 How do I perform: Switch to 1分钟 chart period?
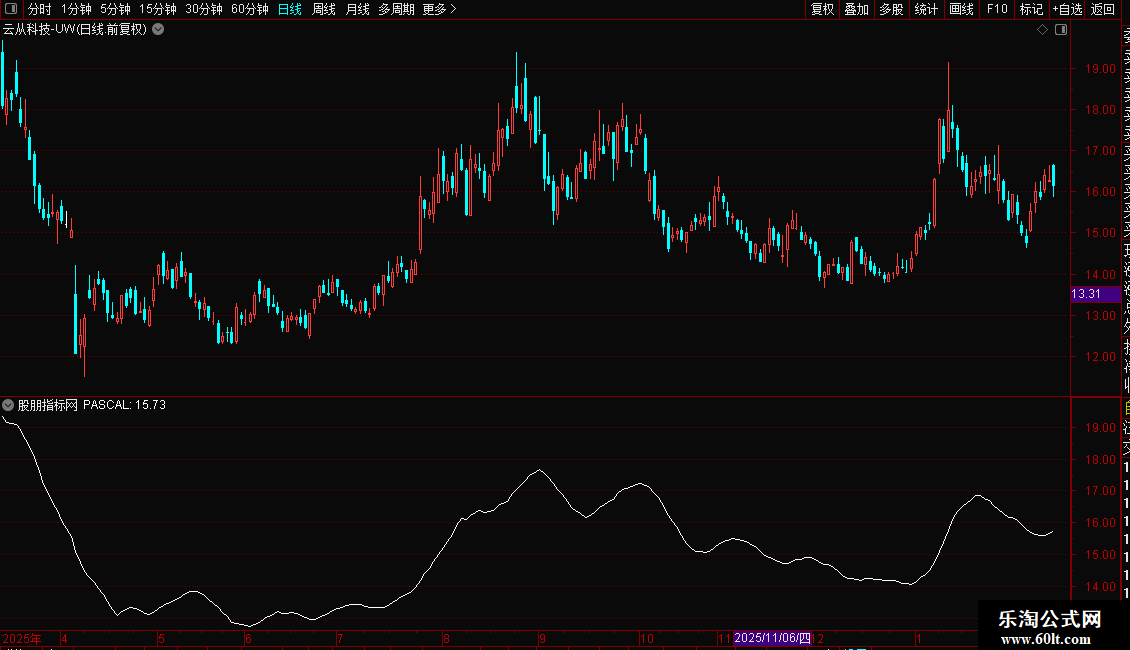coord(76,9)
